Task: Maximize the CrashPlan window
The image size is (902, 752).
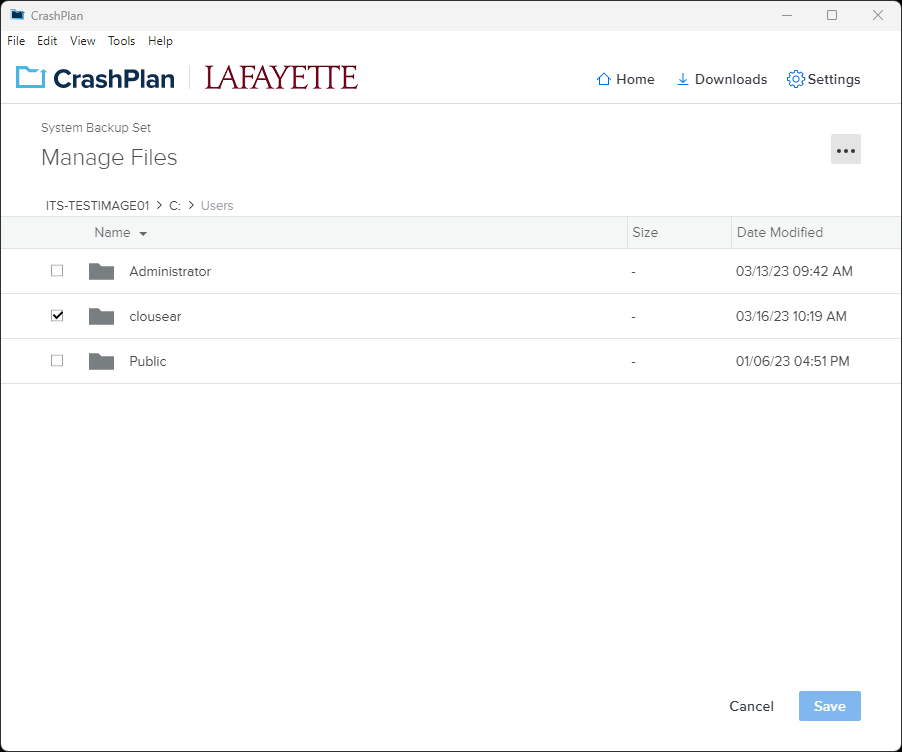Action: 832,16
